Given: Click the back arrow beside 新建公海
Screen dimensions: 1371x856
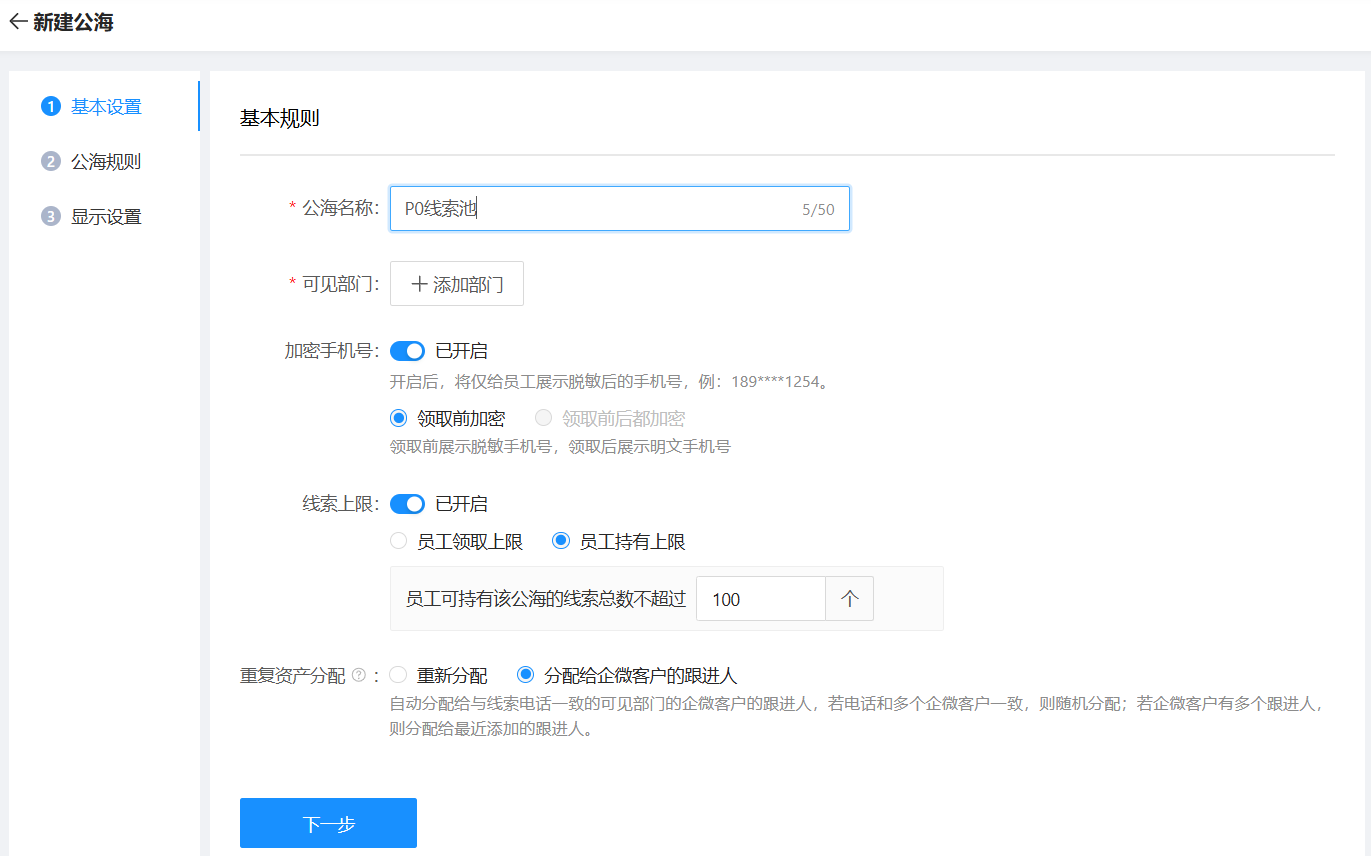Looking at the screenshot, I should point(17,22).
